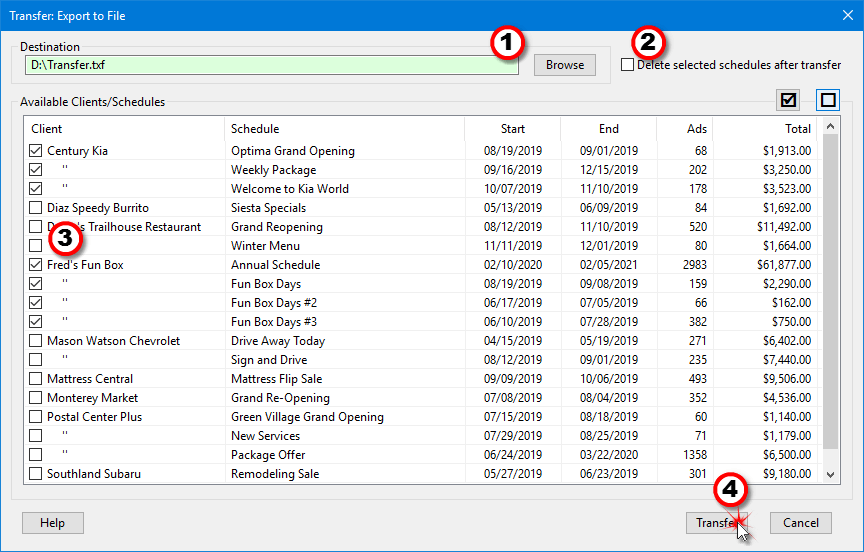Viewport: 864px width, 552px height.
Task: Select the 'Green Village Grand Opening' text
Action: [x=307, y=417]
